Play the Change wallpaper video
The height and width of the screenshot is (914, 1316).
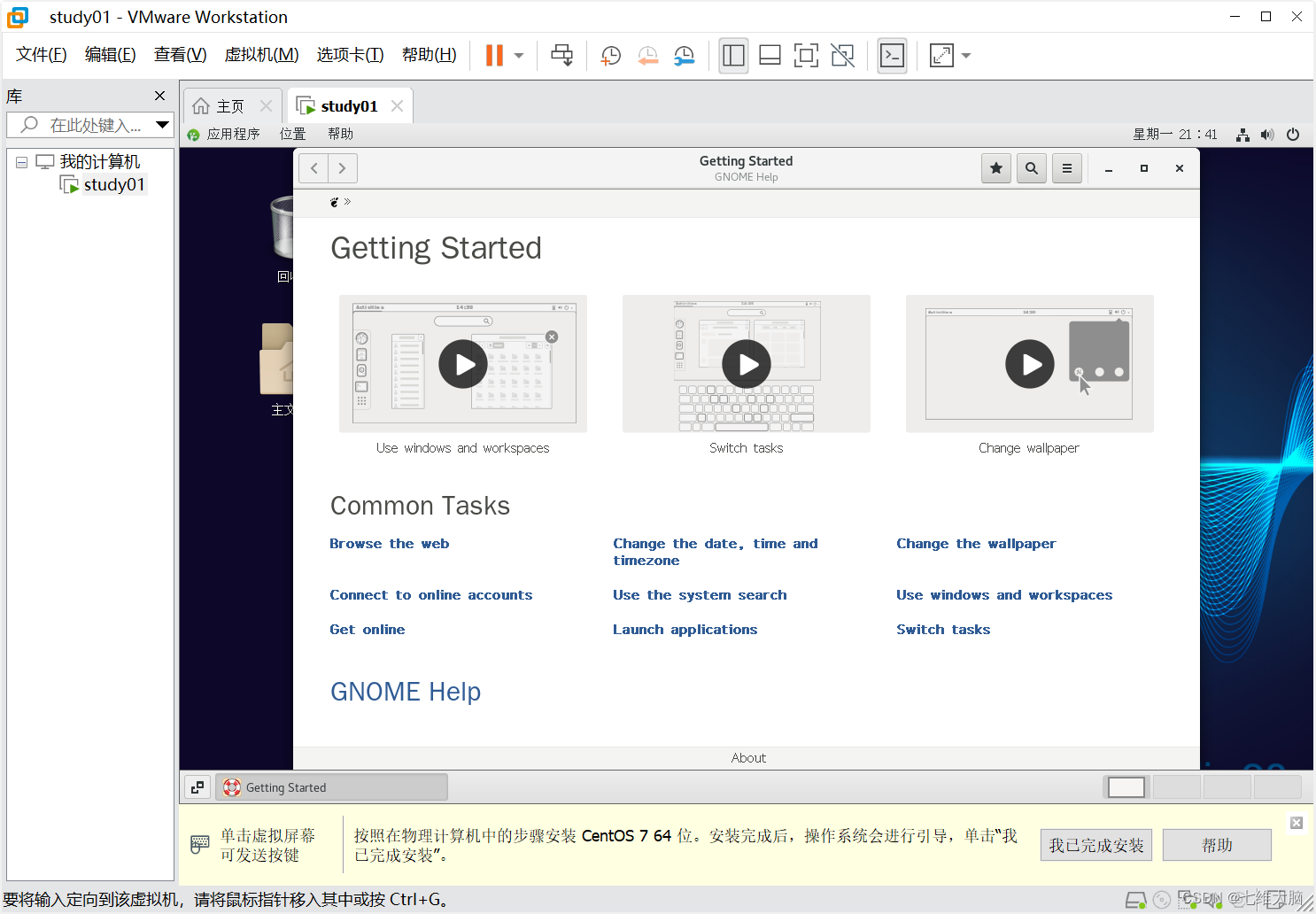tap(1030, 364)
